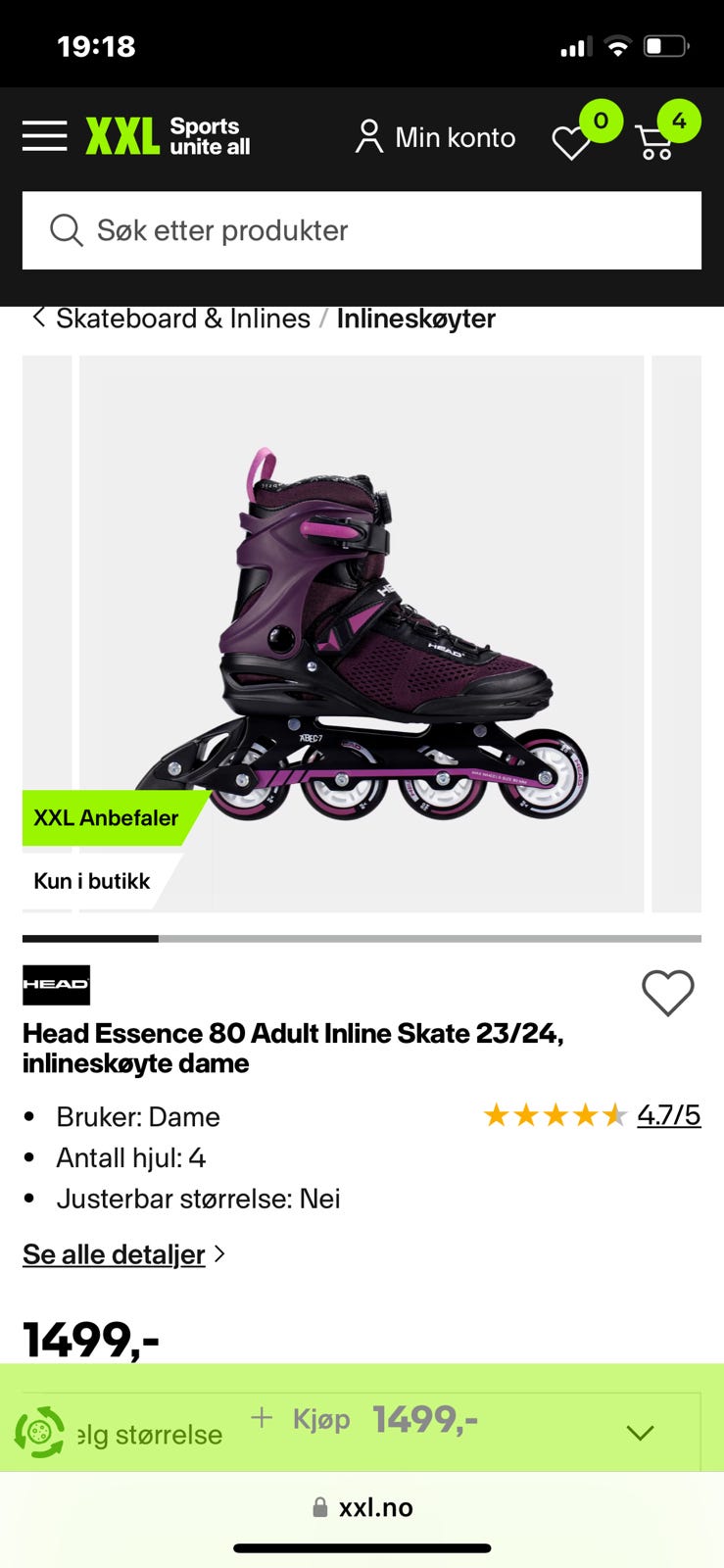Focus the Søk etter produkter field
The image size is (724, 1568).
pos(362,230)
